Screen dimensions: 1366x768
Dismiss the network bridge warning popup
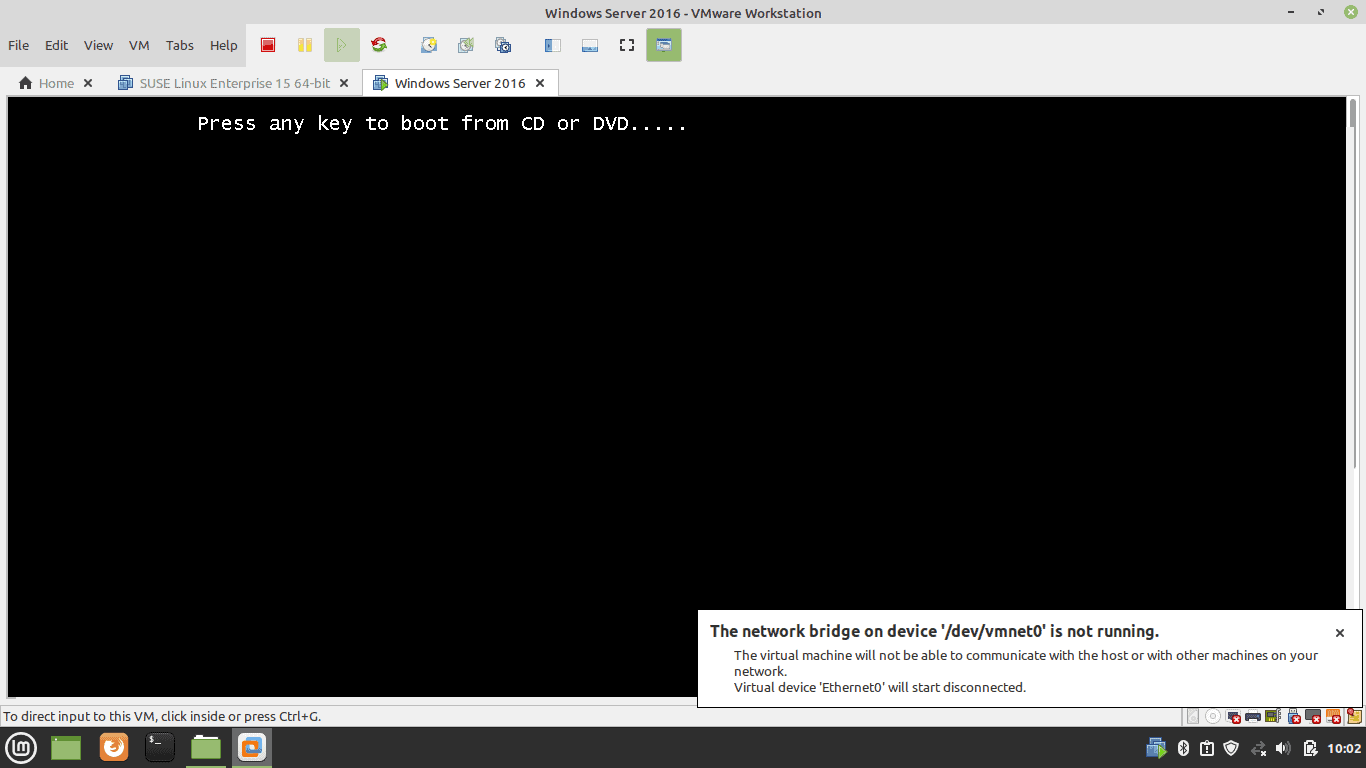coord(1340,633)
